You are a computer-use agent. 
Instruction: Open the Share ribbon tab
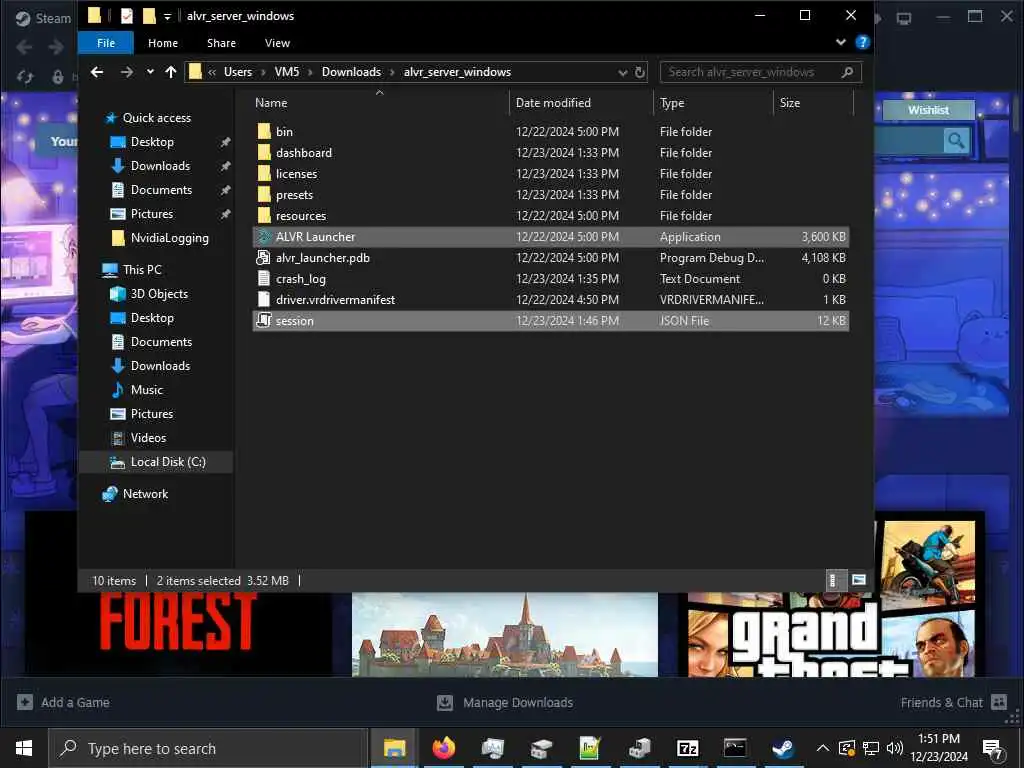221,43
